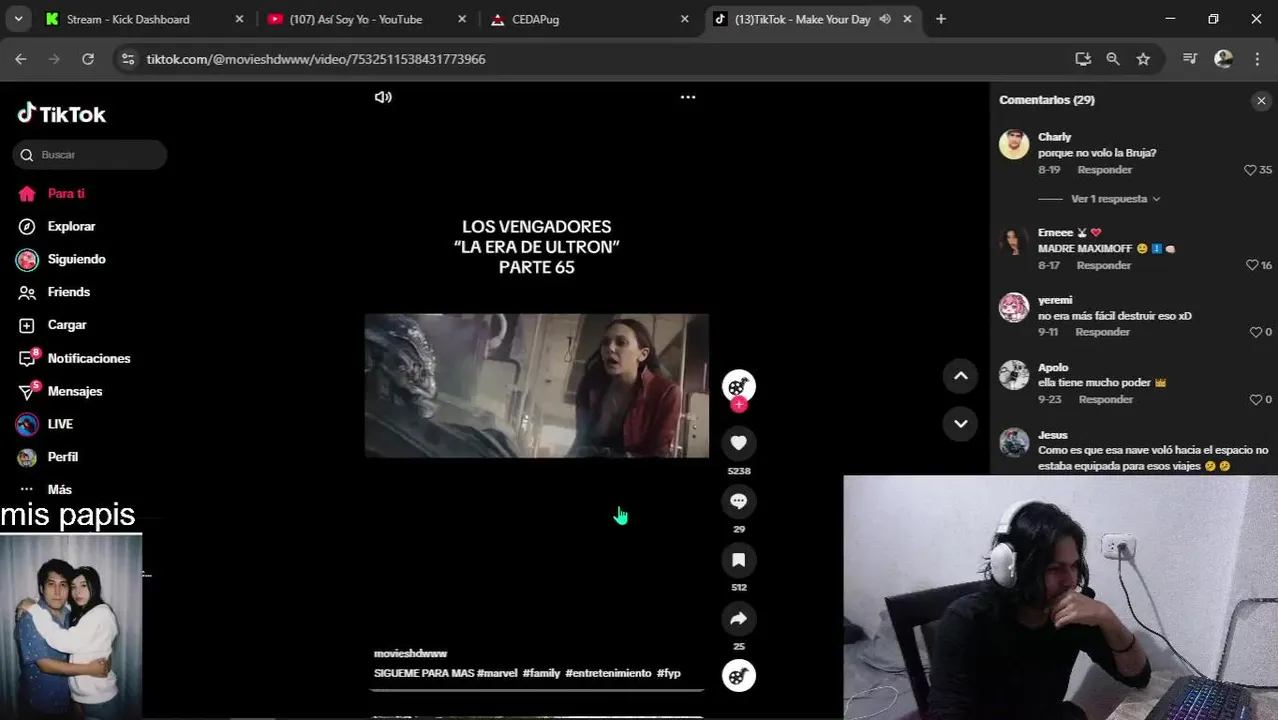Save video with bookmark icon
This screenshot has height=720, width=1278.
739,560
